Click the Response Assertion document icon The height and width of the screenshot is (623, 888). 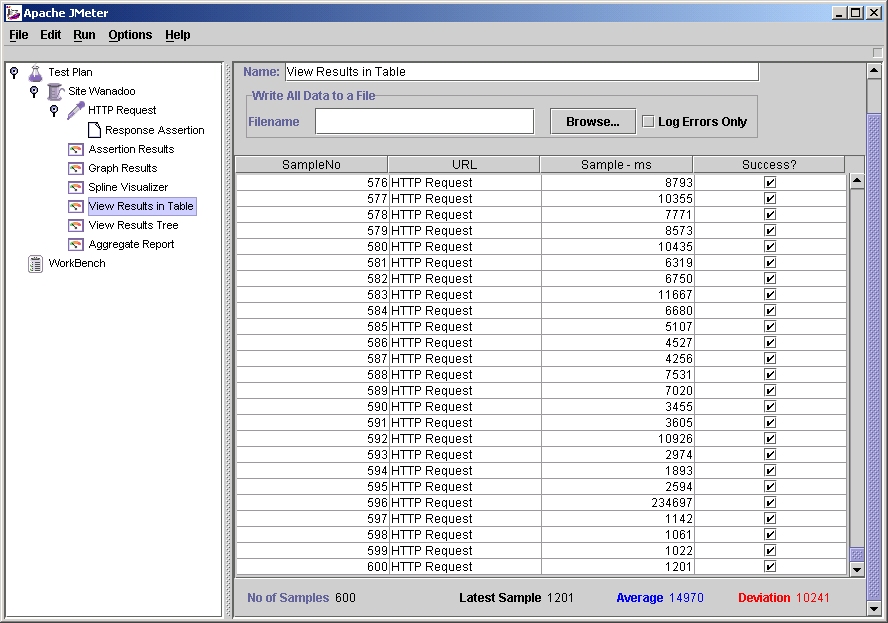point(94,130)
